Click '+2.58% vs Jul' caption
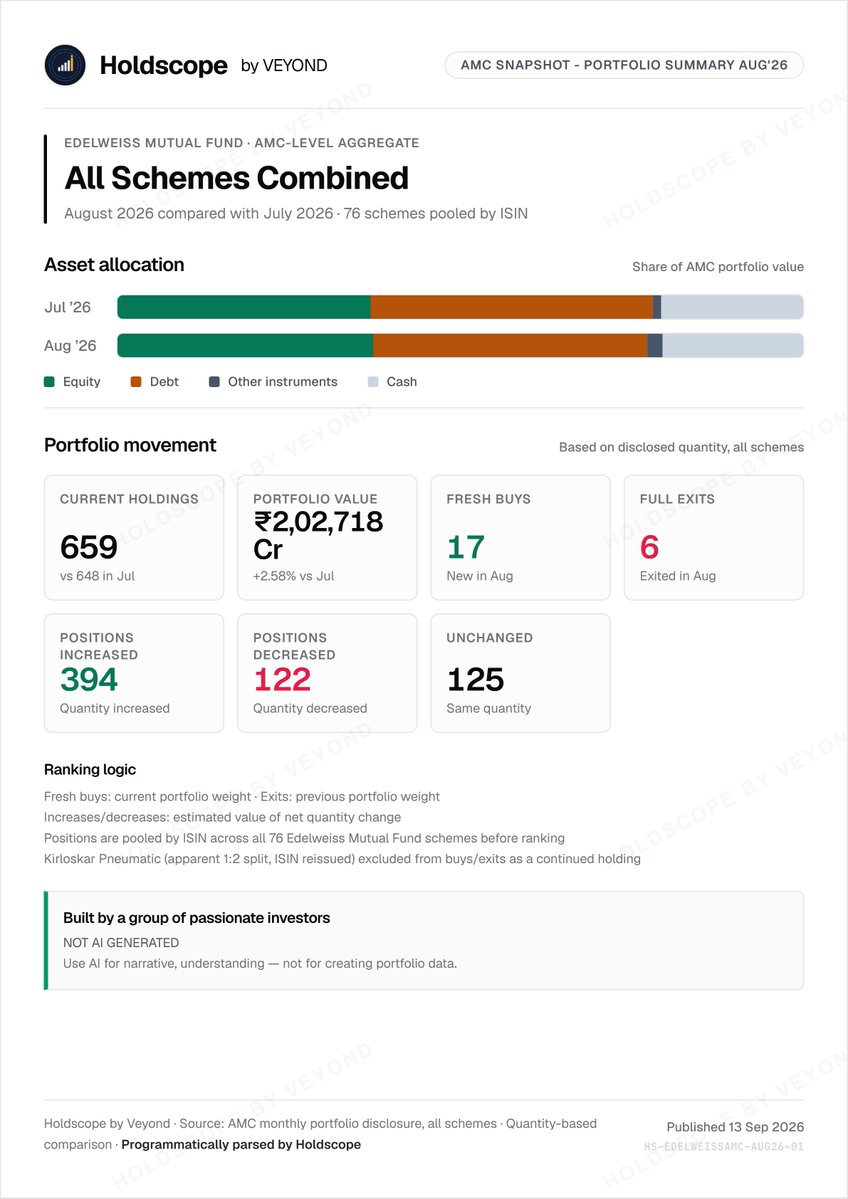This screenshot has height=1199, width=848. (294, 576)
